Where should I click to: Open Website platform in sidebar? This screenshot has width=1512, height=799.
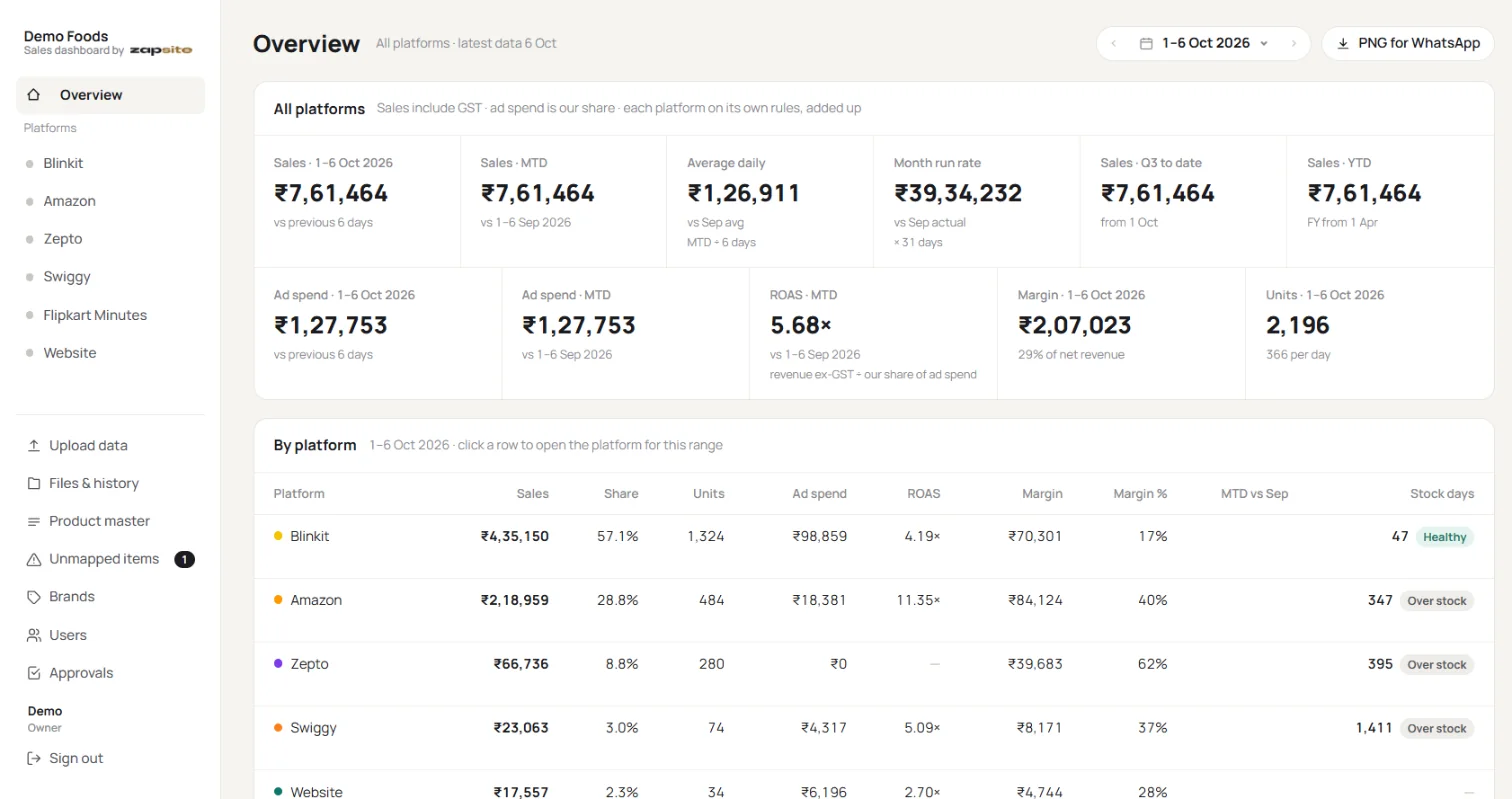point(110,353)
